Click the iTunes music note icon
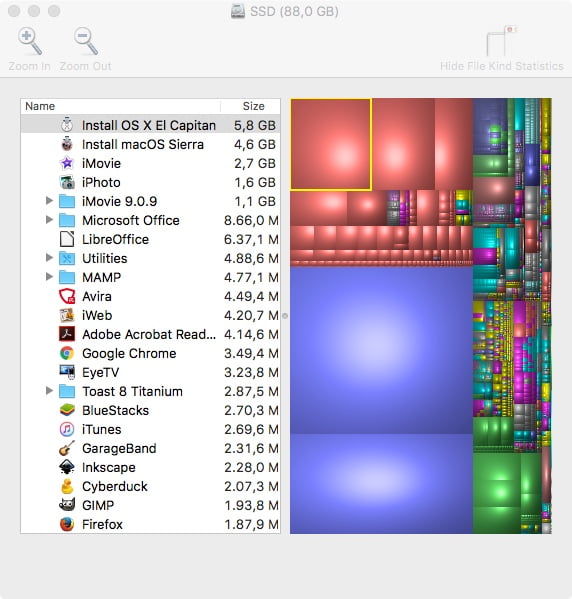 pos(67,429)
